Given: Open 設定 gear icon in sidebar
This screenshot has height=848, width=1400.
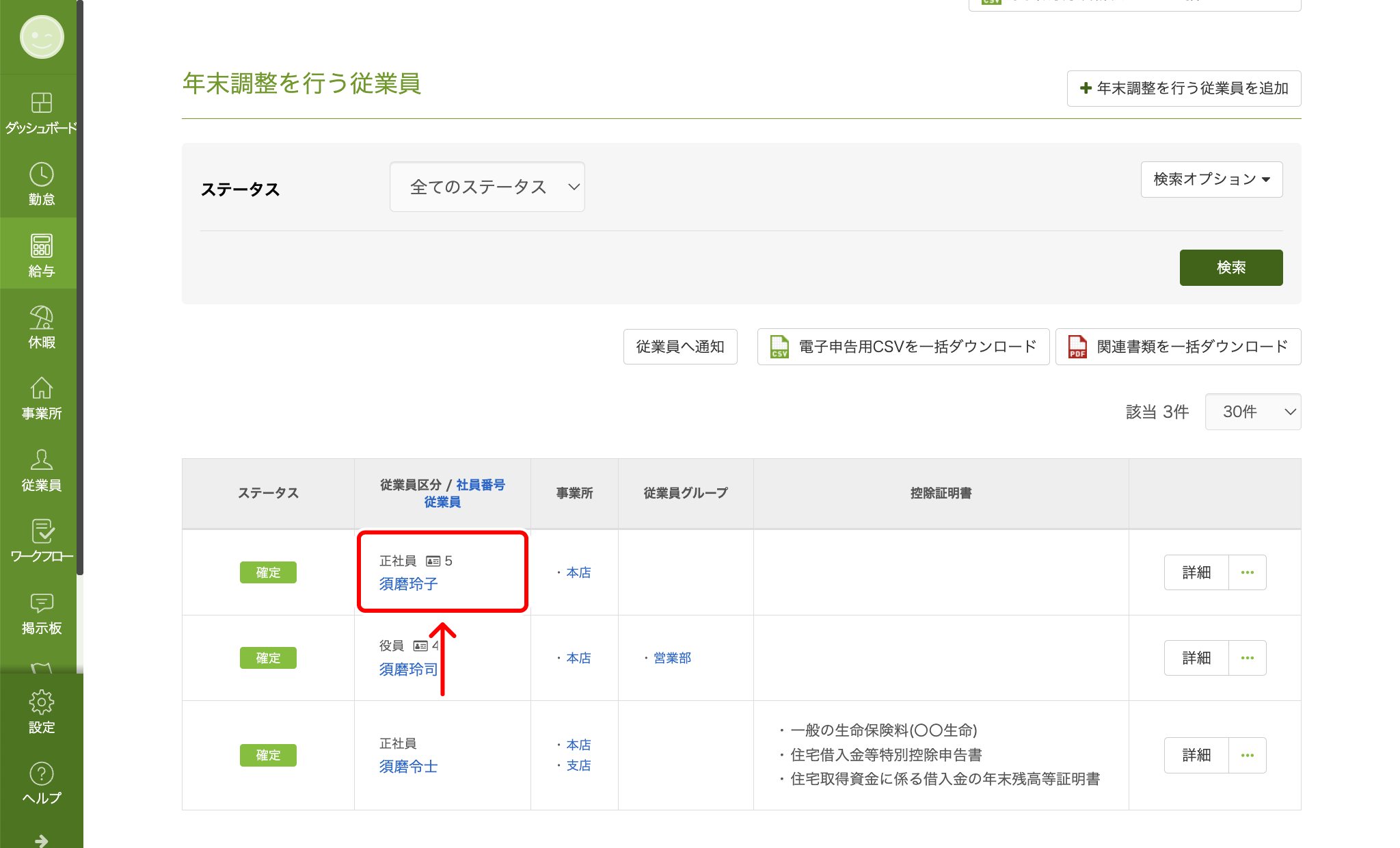Looking at the screenshot, I should 41,703.
